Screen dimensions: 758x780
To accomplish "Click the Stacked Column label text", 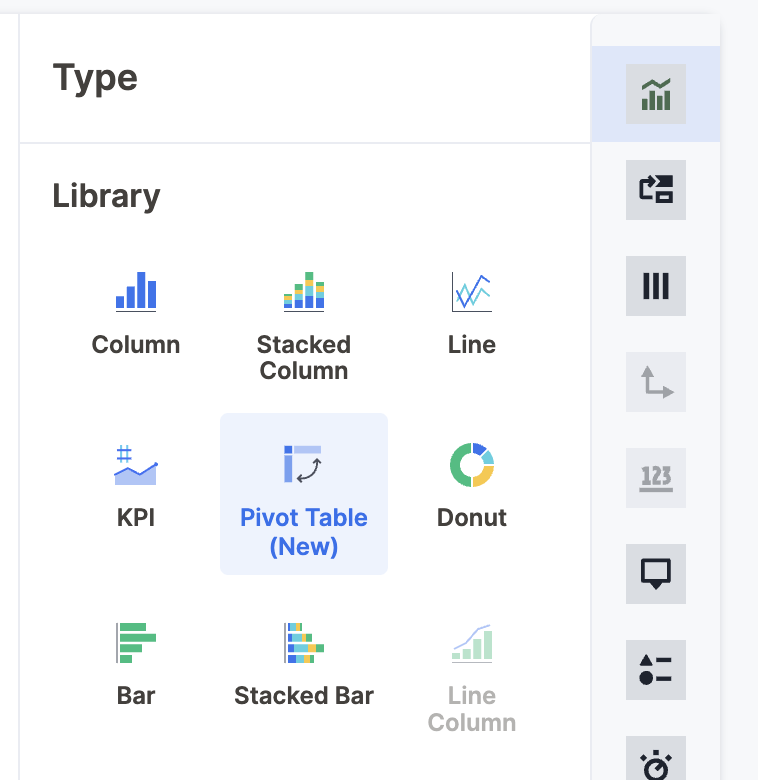I will (x=303, y=358).
